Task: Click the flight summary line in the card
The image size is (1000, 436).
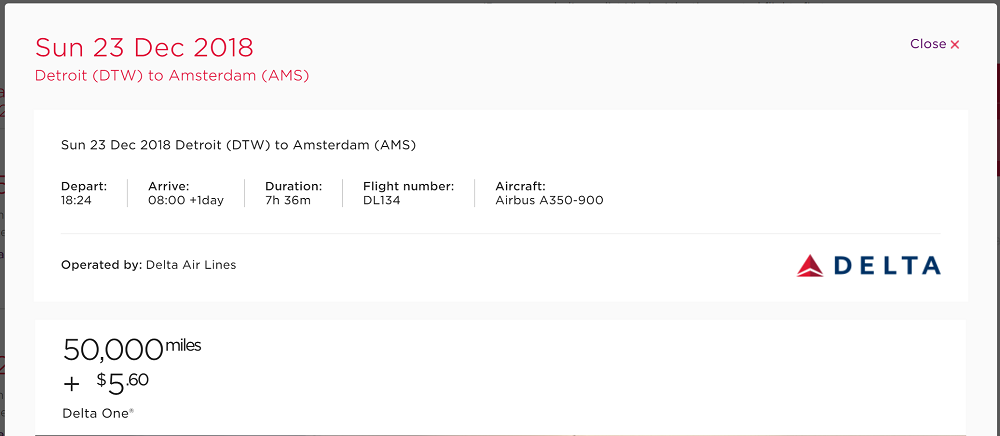Action: coord(238,145)
